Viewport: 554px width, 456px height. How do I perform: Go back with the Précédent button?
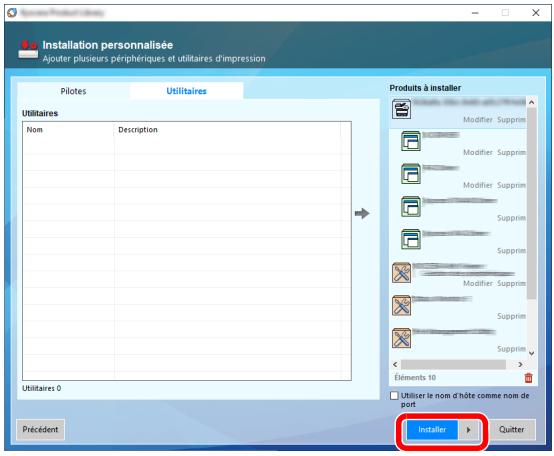(x=40, y=430)
